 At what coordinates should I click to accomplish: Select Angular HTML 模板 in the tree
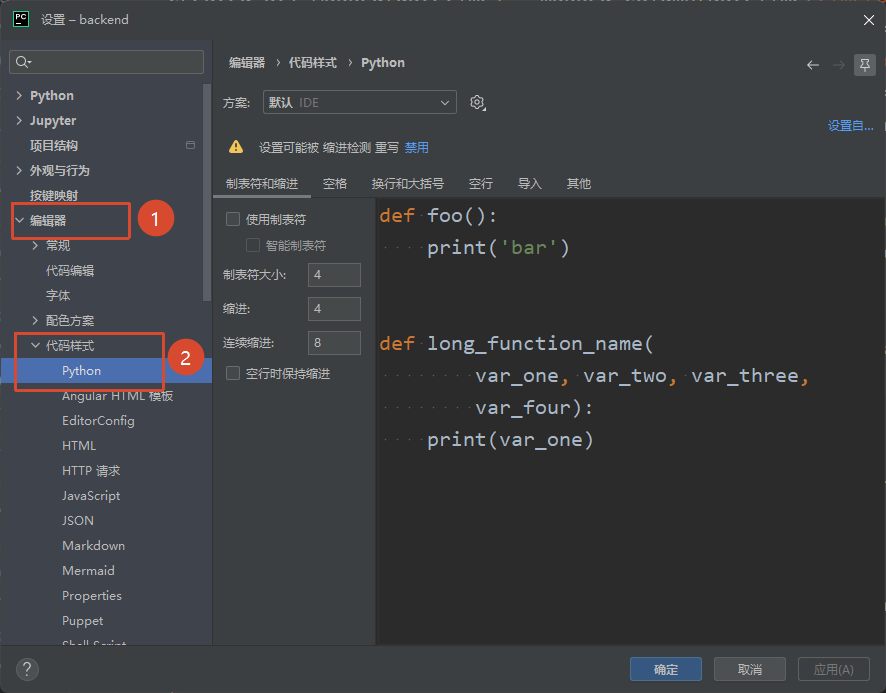(x=118, y=396)
